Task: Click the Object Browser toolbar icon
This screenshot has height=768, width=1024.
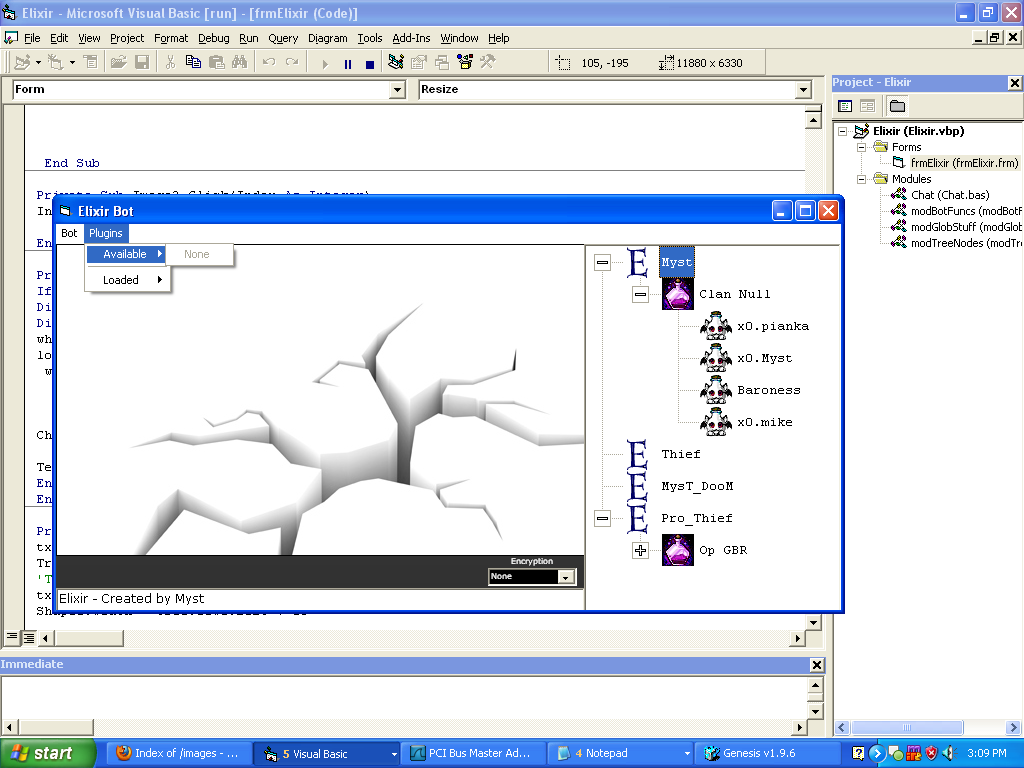Action: pyautogui.click(x=464, y=62)
